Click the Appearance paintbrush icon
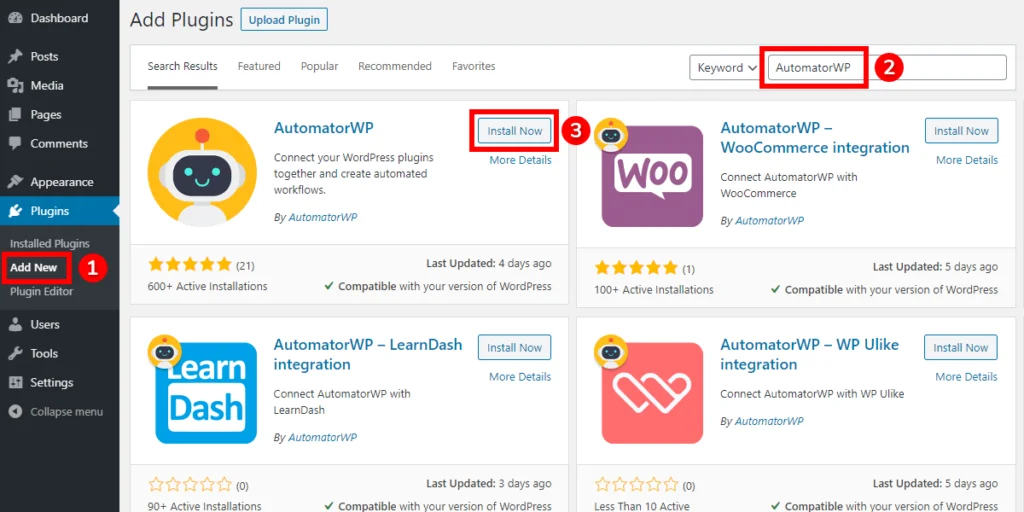 click(15, 182)
